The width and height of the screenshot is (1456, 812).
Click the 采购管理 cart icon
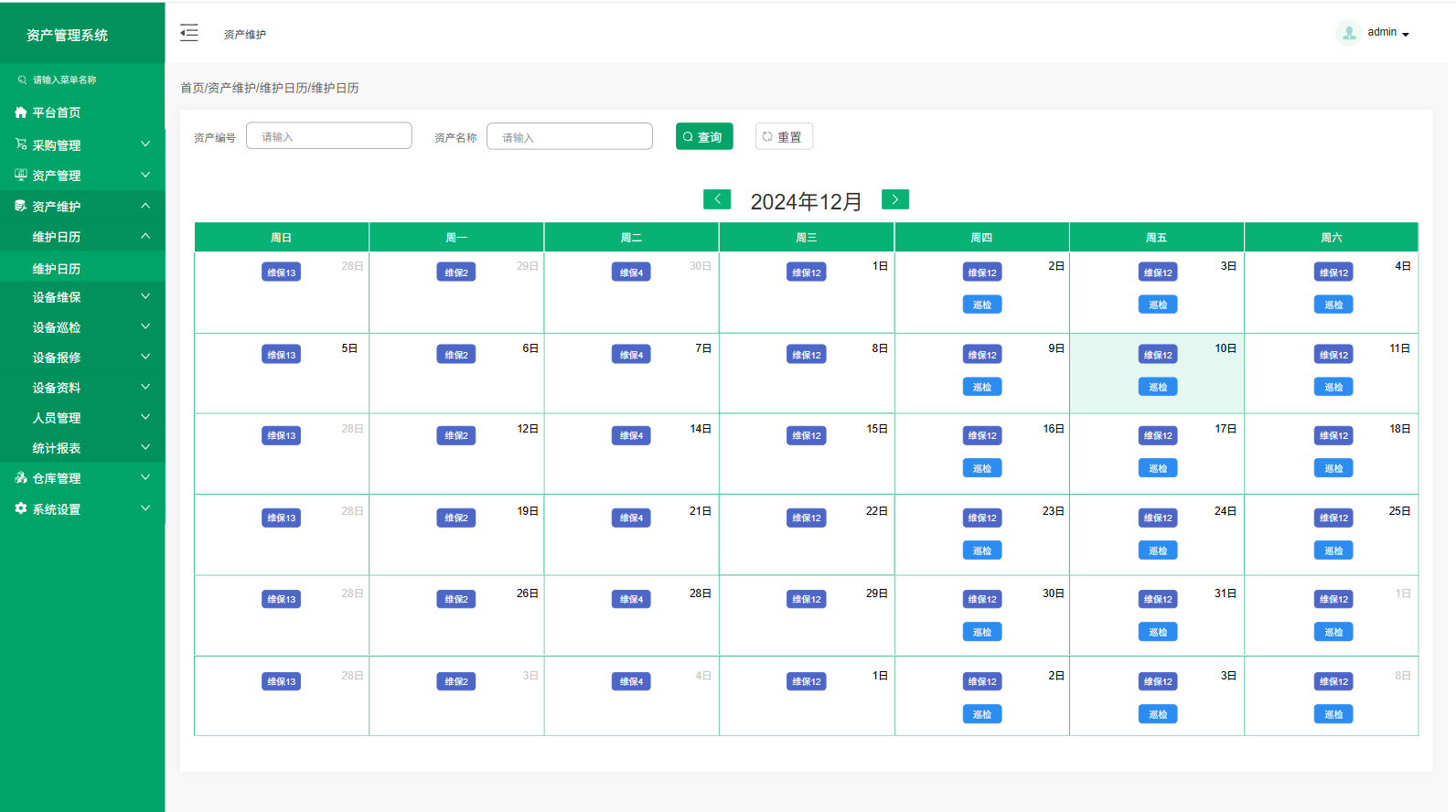(21, 144)
